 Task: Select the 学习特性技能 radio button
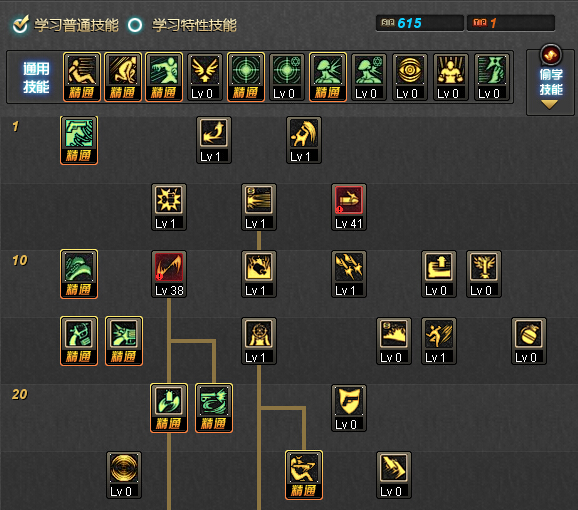coord(135,25)
